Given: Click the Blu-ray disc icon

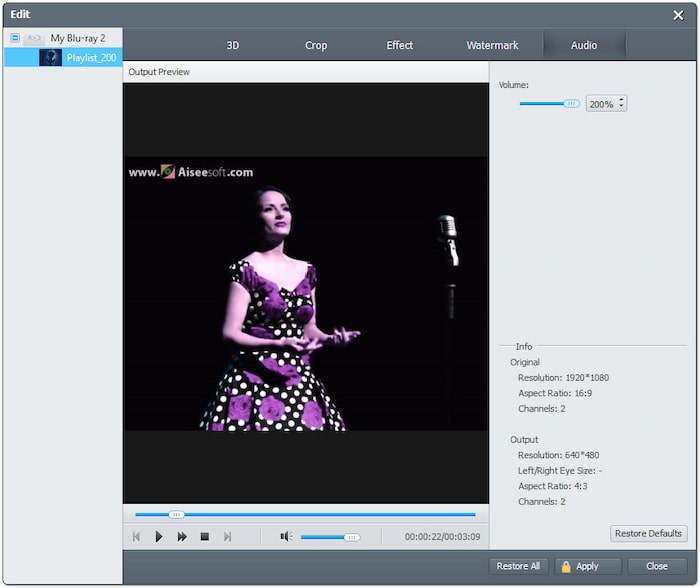Looking at the screenshot, I should [34, 38].
